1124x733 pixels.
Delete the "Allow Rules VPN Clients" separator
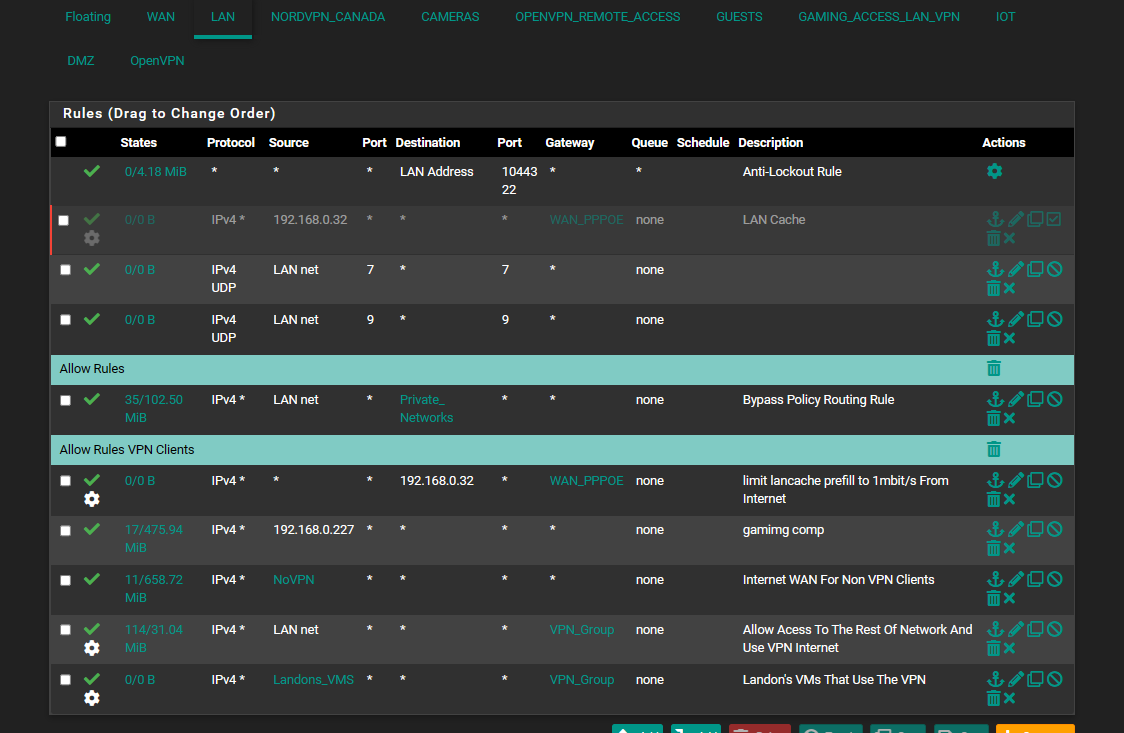[993, 449]
